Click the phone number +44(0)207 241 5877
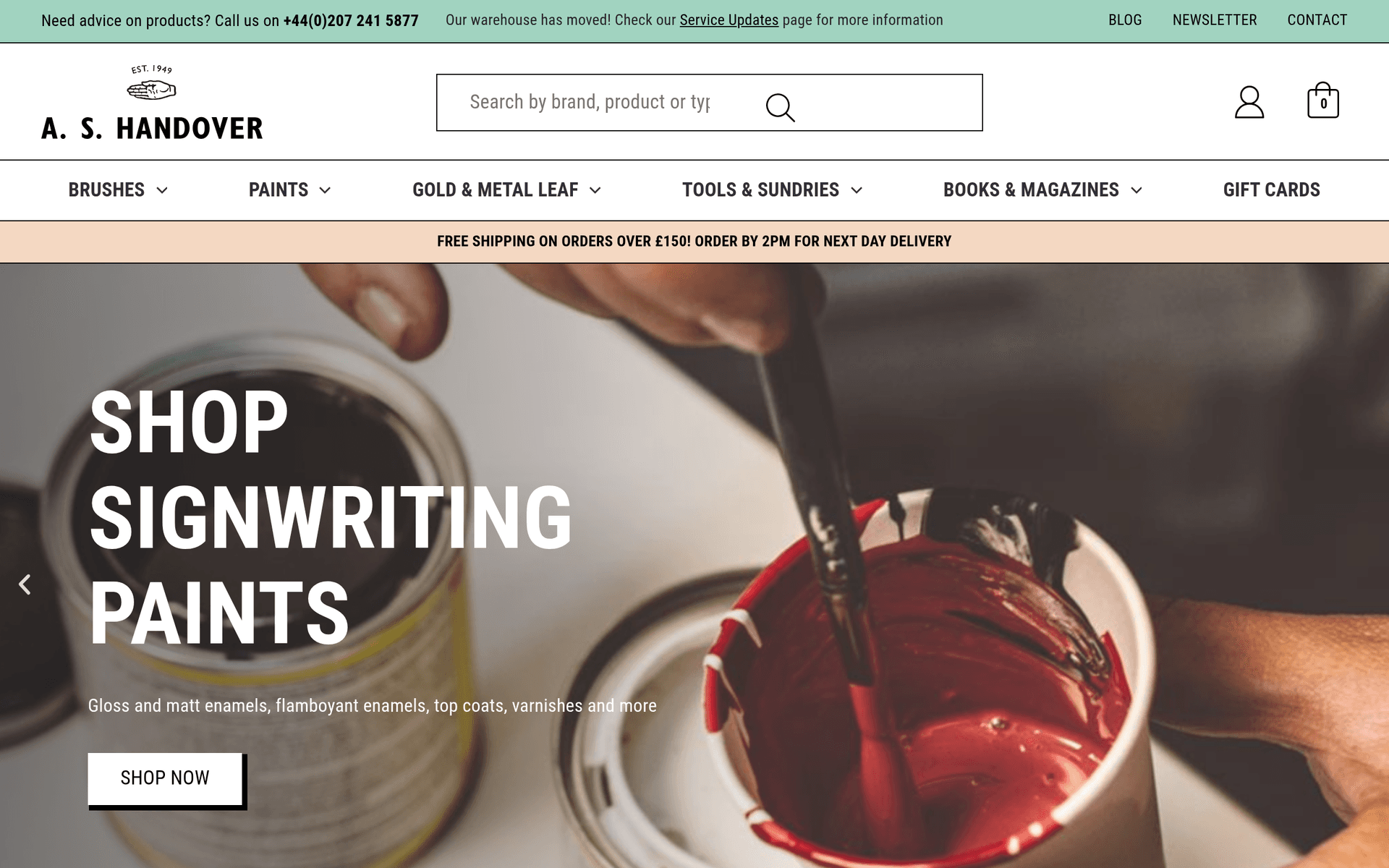 [351, 21]
